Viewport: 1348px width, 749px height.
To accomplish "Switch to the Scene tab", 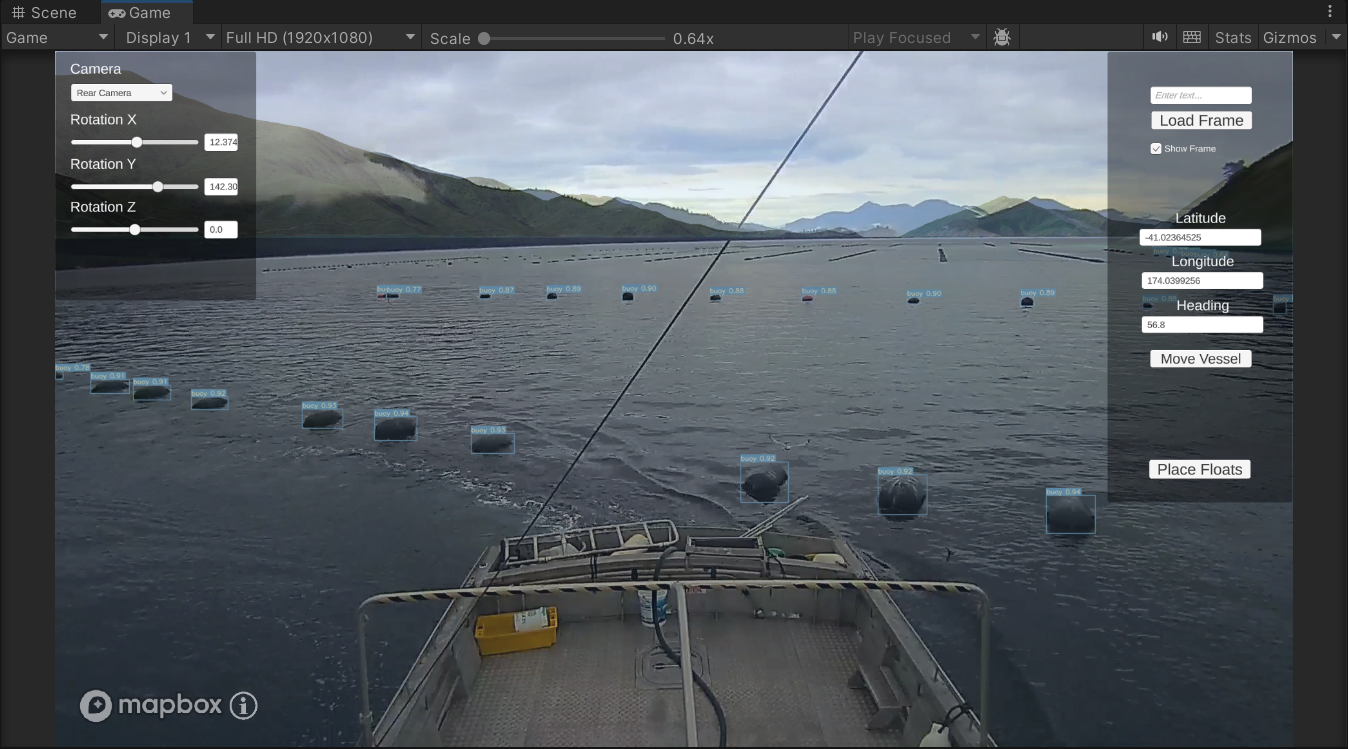I will [45, 12].
